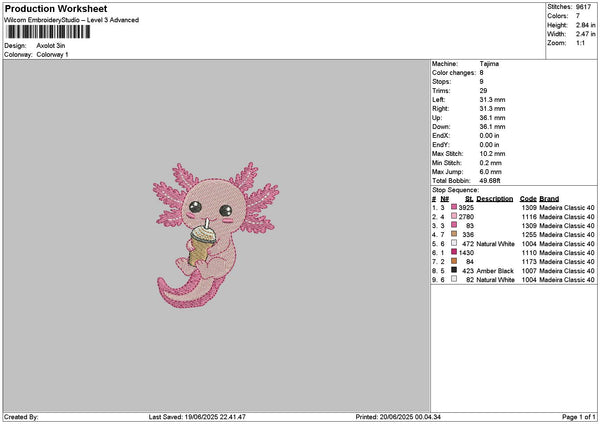Click the colorway value 'Colorway 1'
The height and width of the screenshot is (424, 600).
(x=52, y=55)
